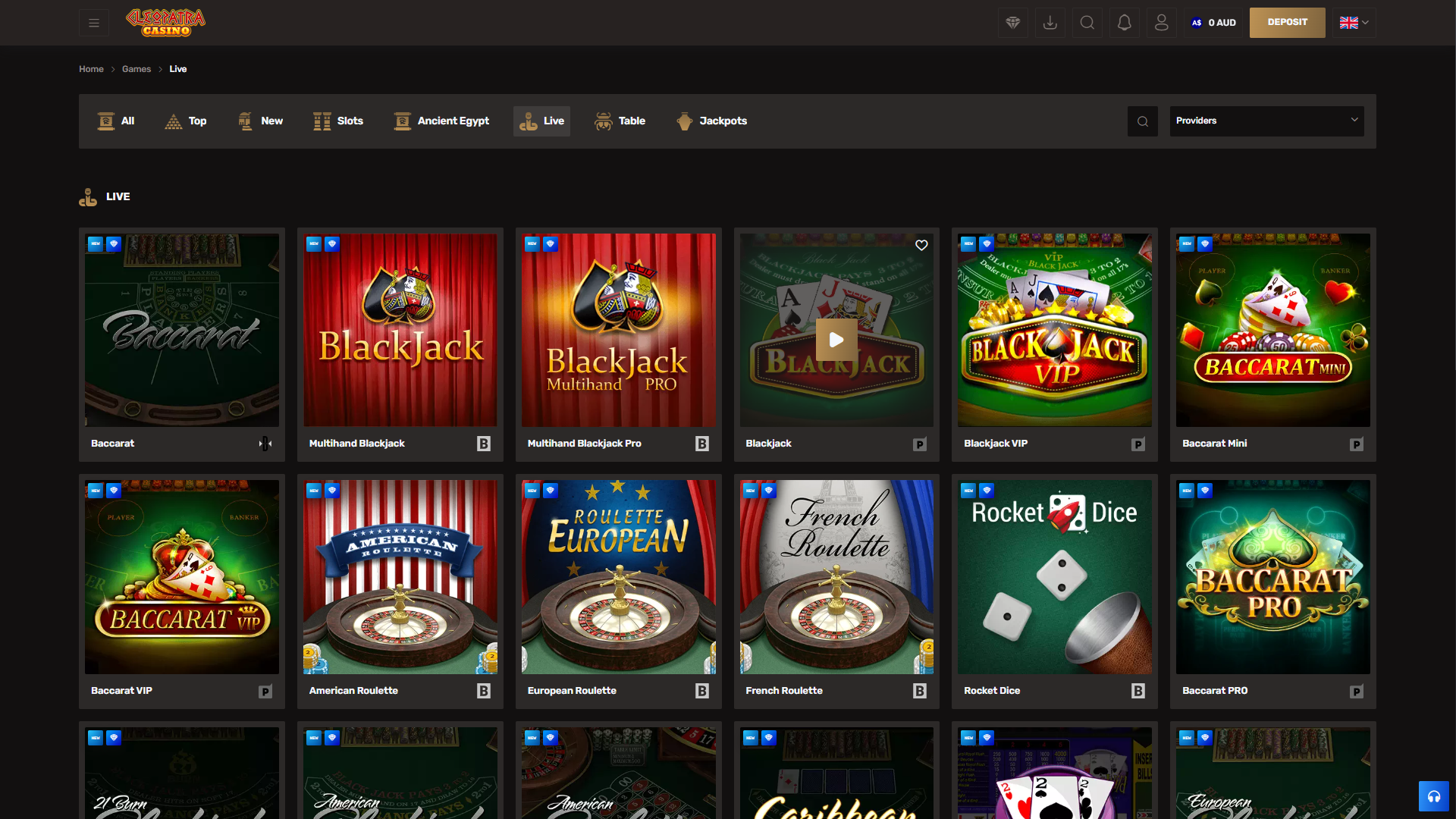Click diamond badge on Rocket Dice card

(987, 491)
